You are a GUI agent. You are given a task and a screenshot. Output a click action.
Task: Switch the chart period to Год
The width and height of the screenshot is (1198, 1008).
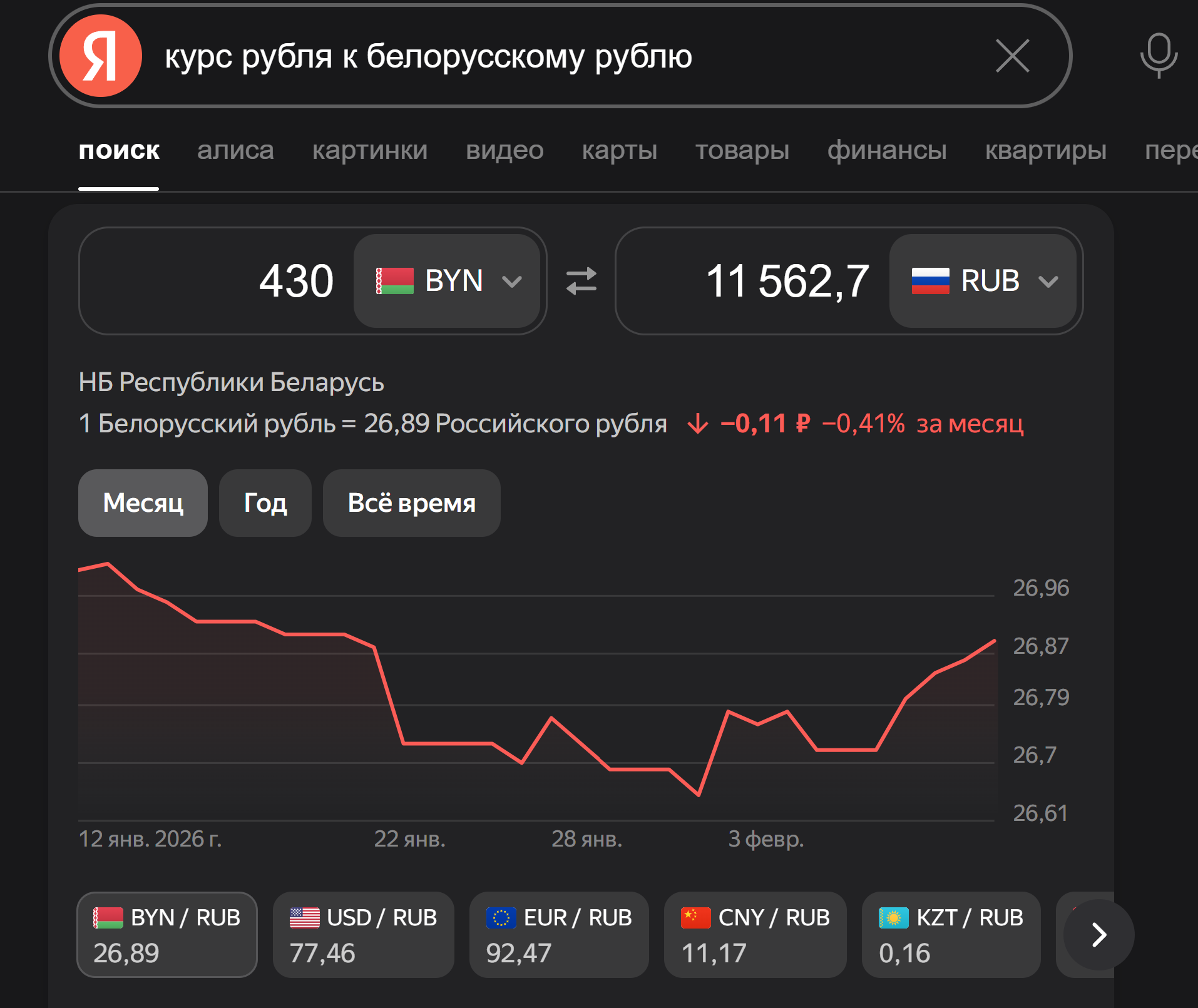[x=265, y=503]
